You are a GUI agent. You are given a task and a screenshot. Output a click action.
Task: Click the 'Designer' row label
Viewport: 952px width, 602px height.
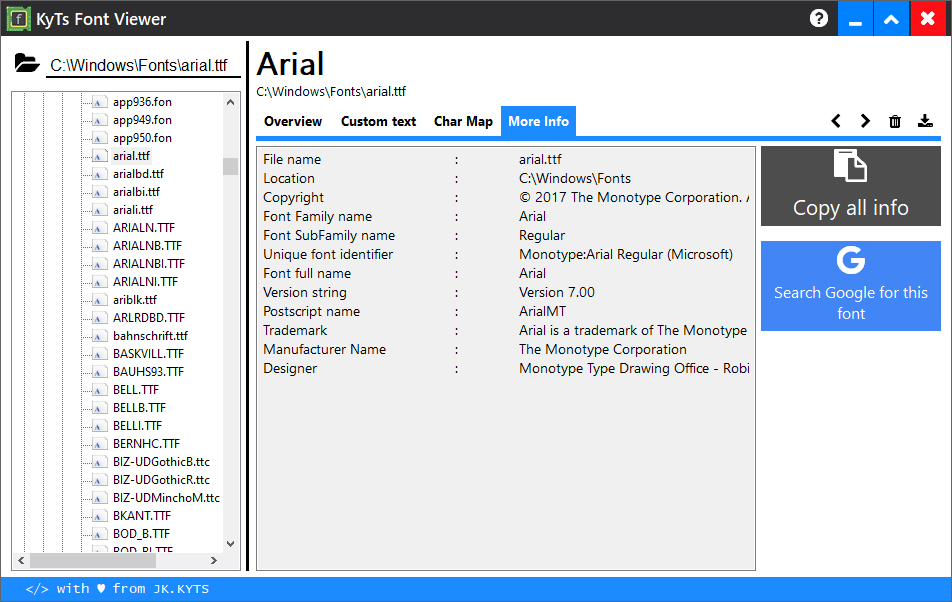click(x=290, y=368)
